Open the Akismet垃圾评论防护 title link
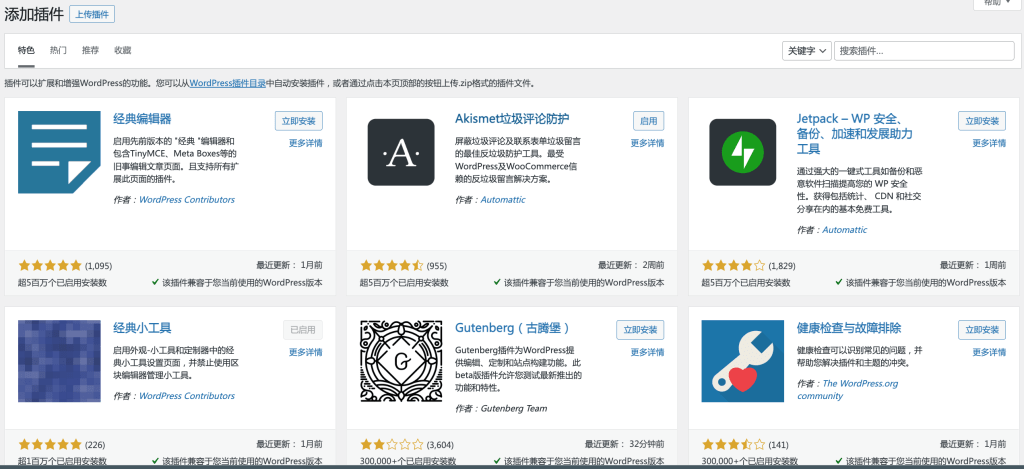The image size is (1024, 469). [512, 119]
